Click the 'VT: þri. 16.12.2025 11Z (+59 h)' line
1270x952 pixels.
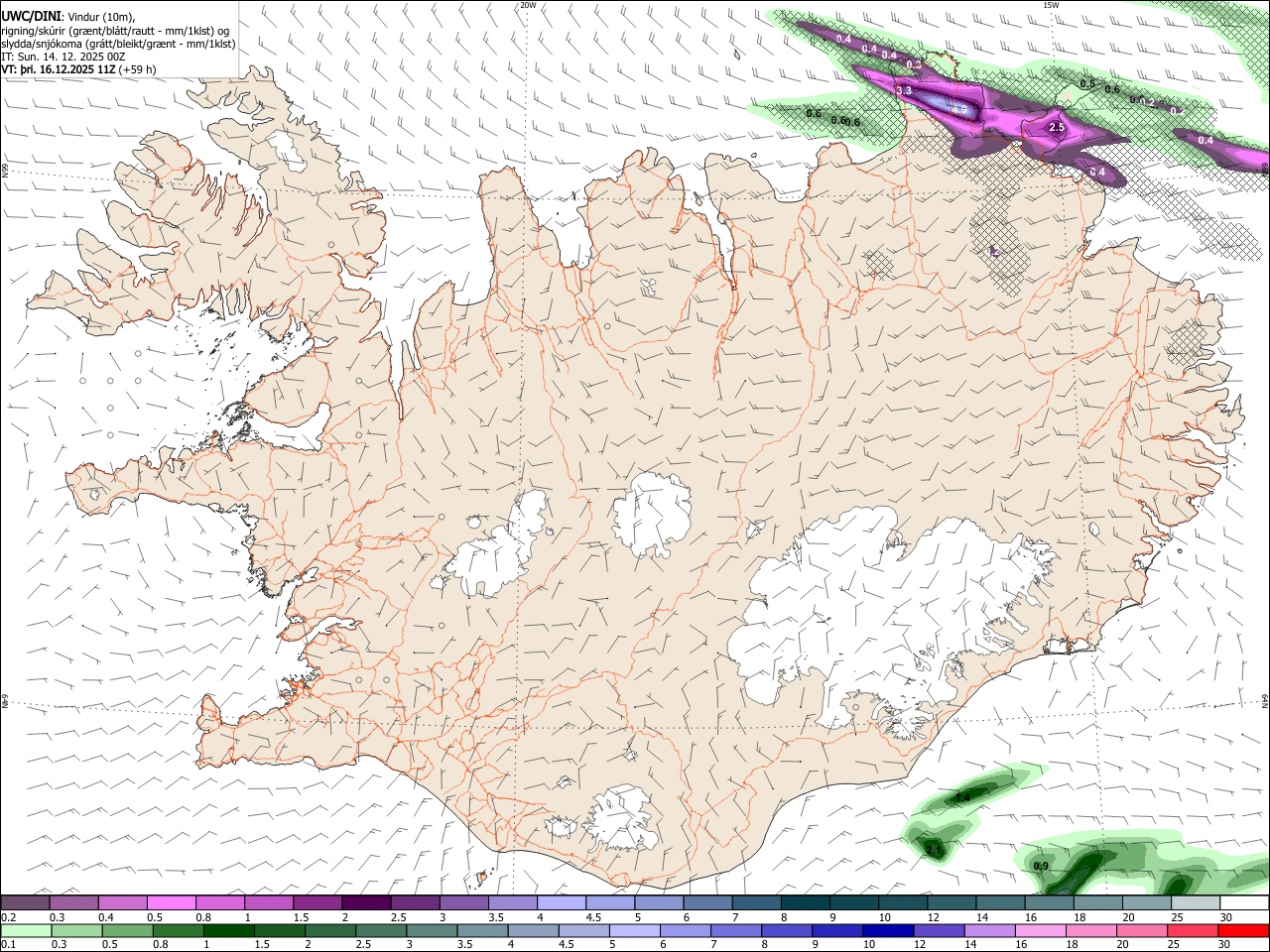[79, 69]
